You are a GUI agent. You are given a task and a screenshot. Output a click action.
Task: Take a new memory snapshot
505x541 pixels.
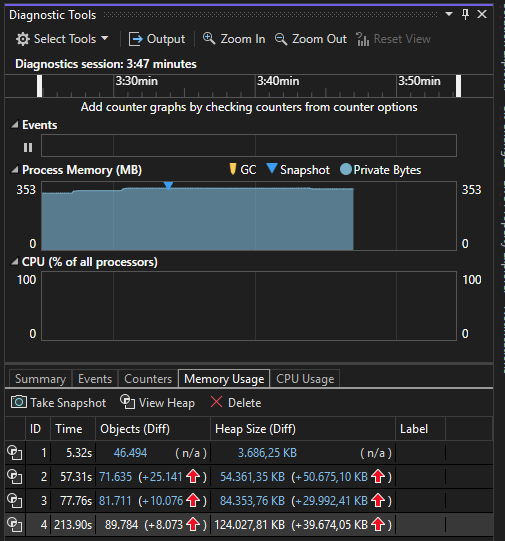[x=59, y=403]
